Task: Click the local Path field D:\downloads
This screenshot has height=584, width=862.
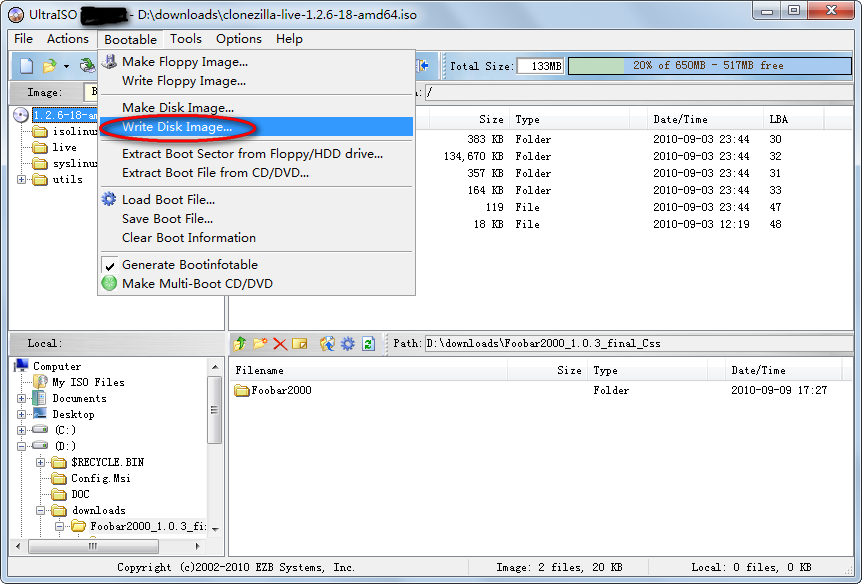Action: 639,344
